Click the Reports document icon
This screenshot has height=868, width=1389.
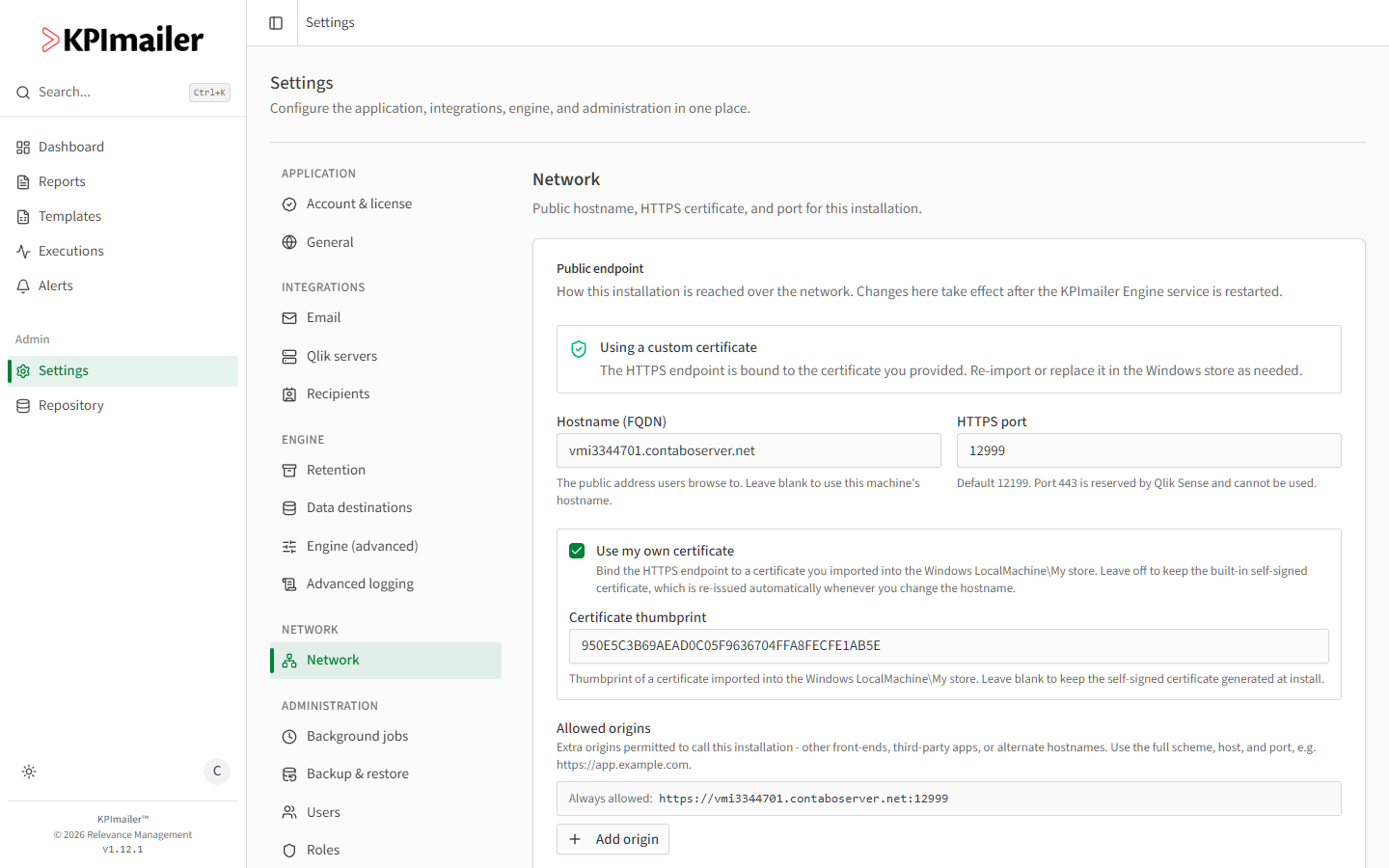pyautogui.click(x=23, y=182)
